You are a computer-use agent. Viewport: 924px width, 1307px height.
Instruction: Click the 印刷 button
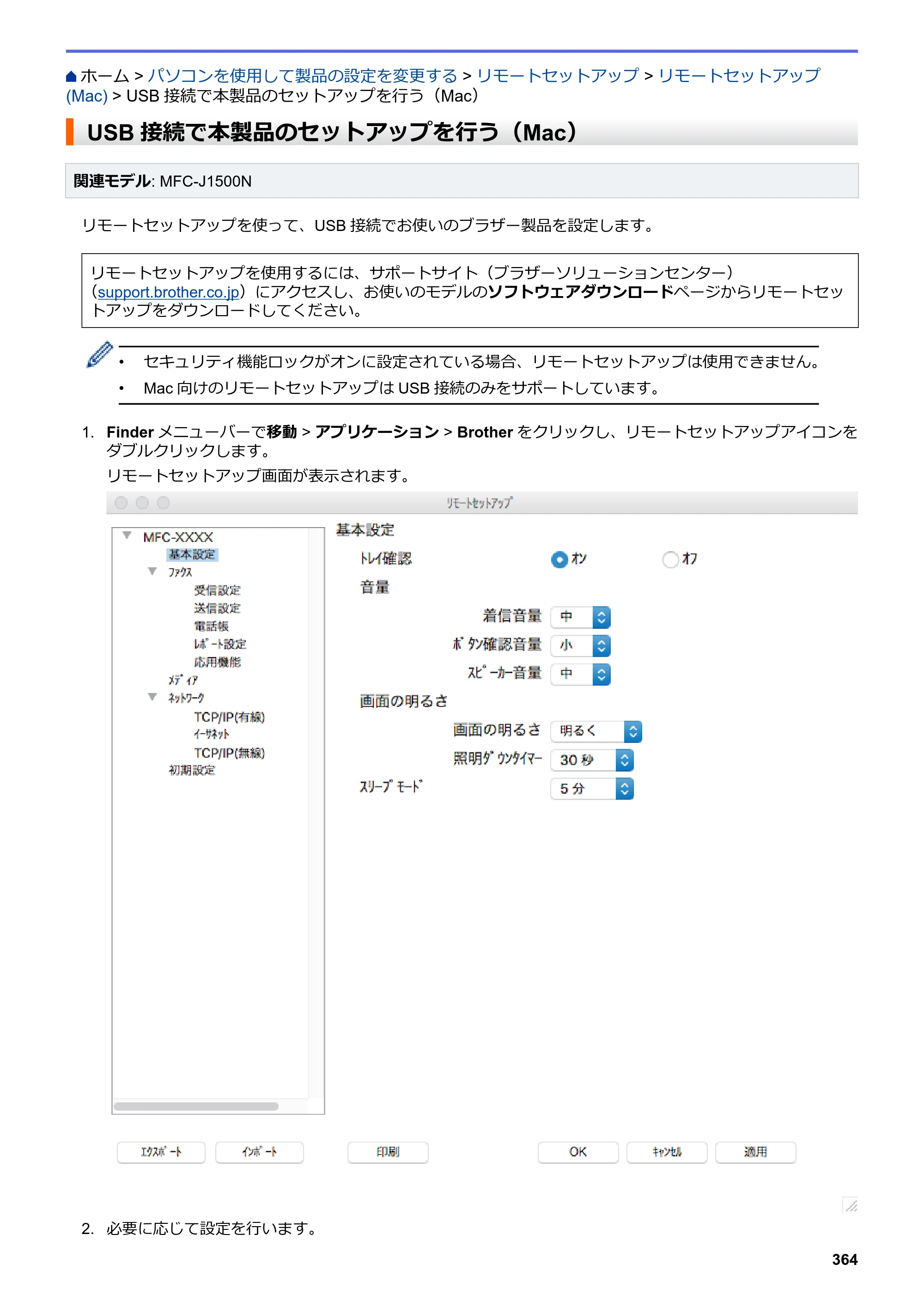point(388,1152)
